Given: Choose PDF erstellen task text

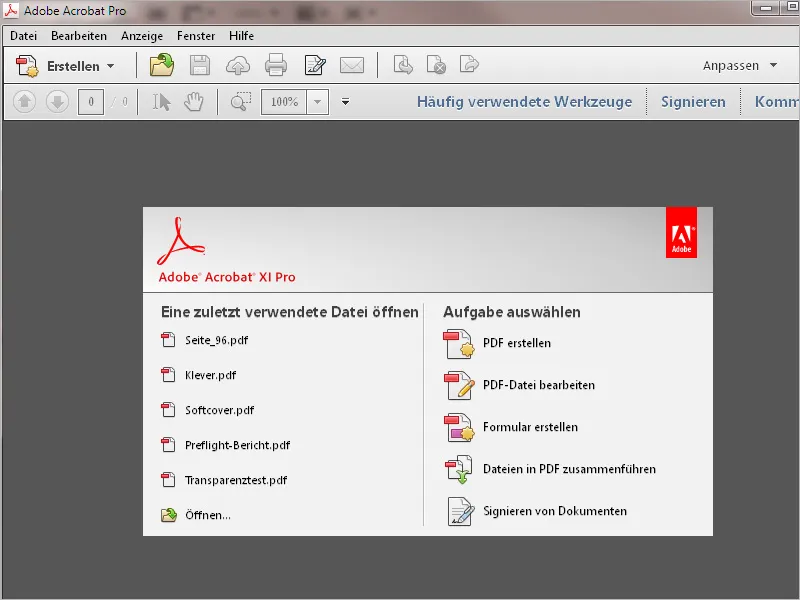Looking at the screenshot, I should coord(517,343).
